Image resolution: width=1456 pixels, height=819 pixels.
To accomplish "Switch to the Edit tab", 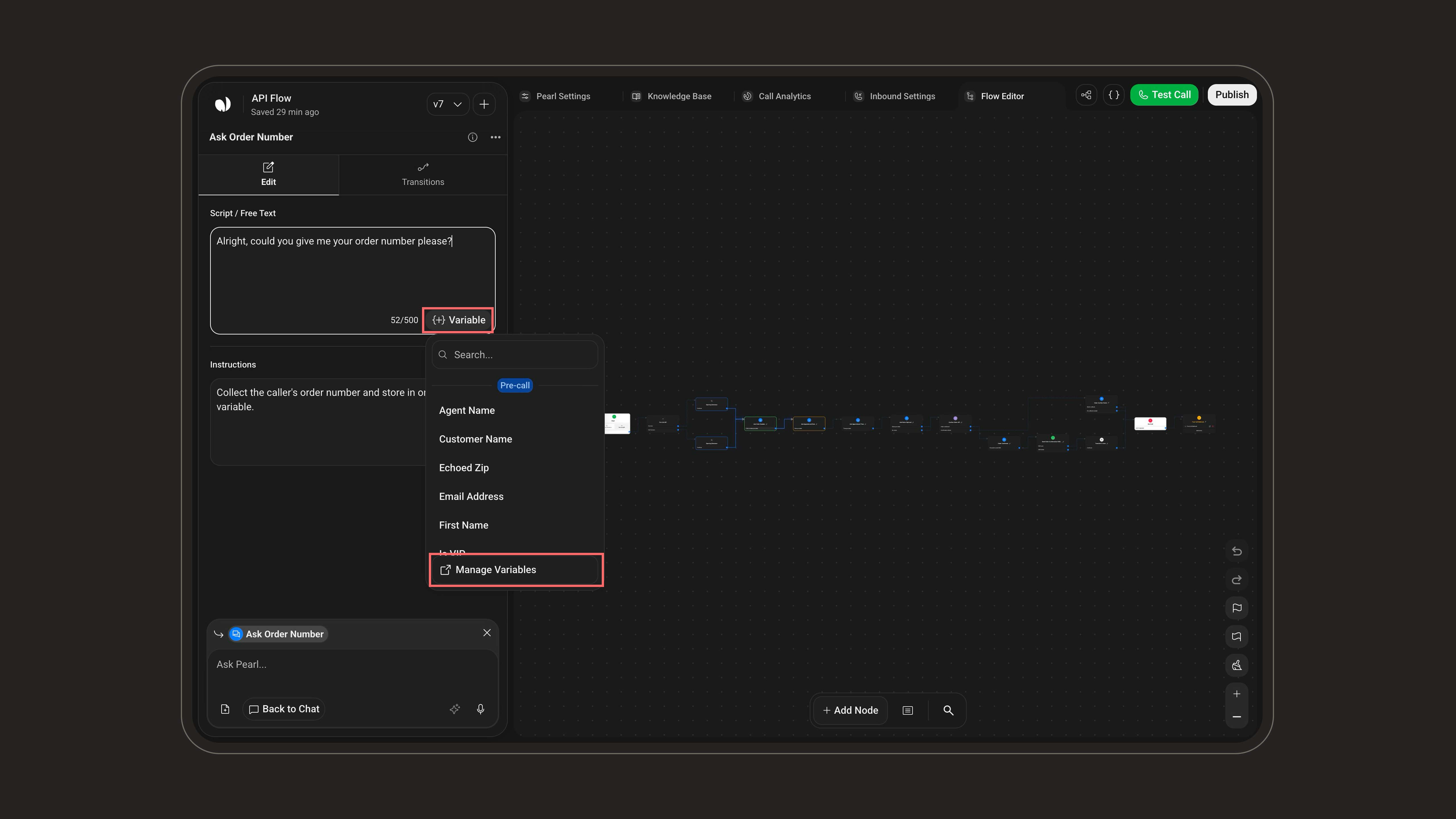I will 268,175.
